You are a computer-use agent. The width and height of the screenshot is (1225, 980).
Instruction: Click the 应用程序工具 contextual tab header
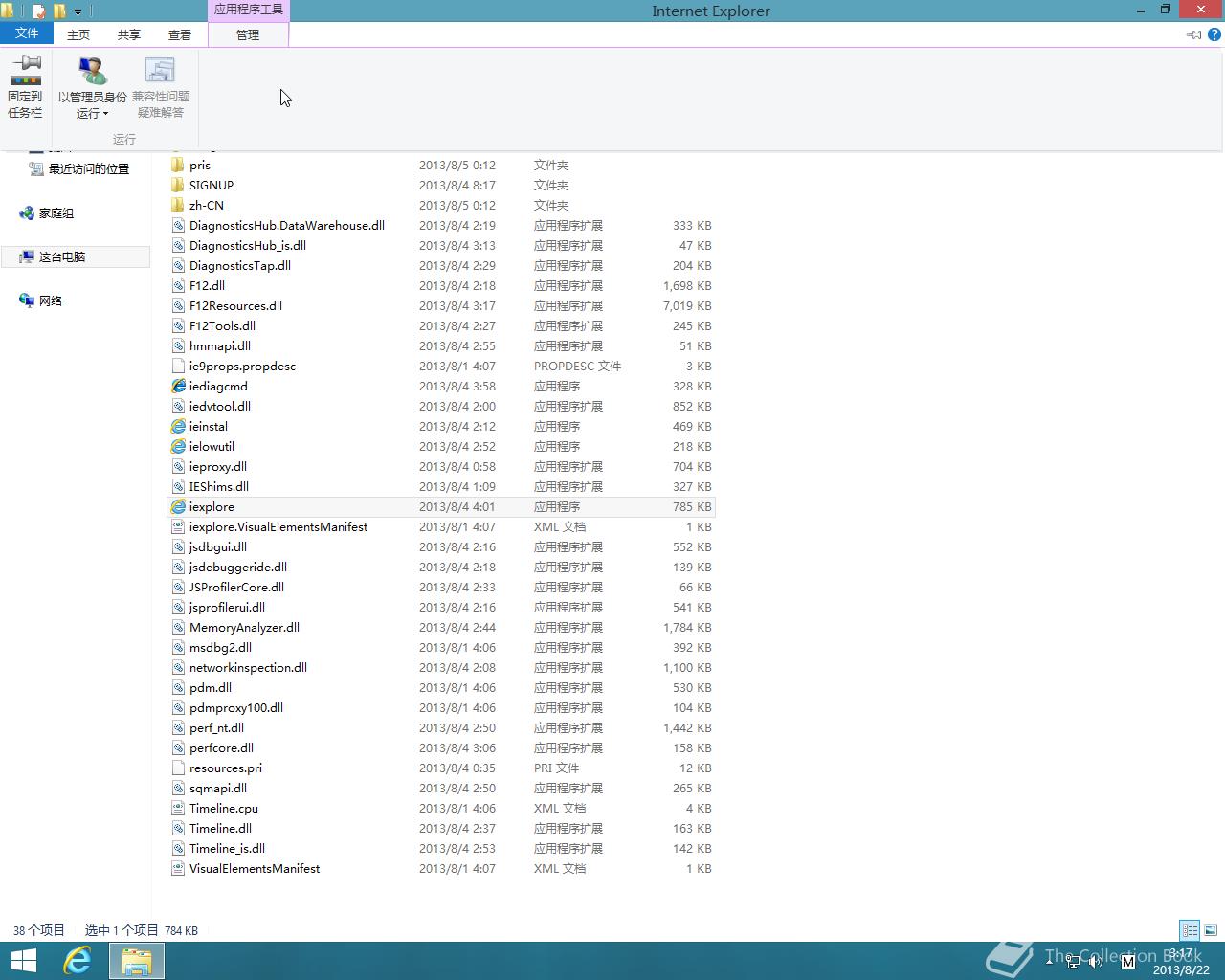tap(248, 10)
